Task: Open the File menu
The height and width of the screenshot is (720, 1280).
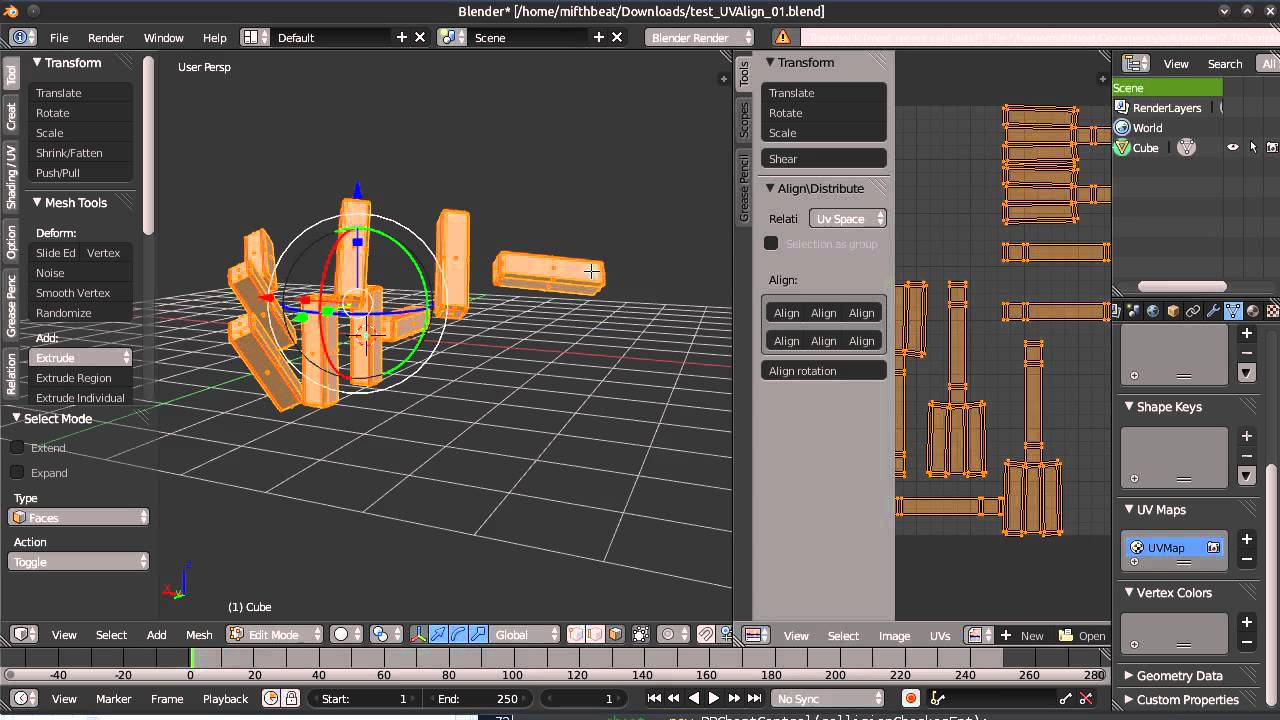Action: coord(59,37)
